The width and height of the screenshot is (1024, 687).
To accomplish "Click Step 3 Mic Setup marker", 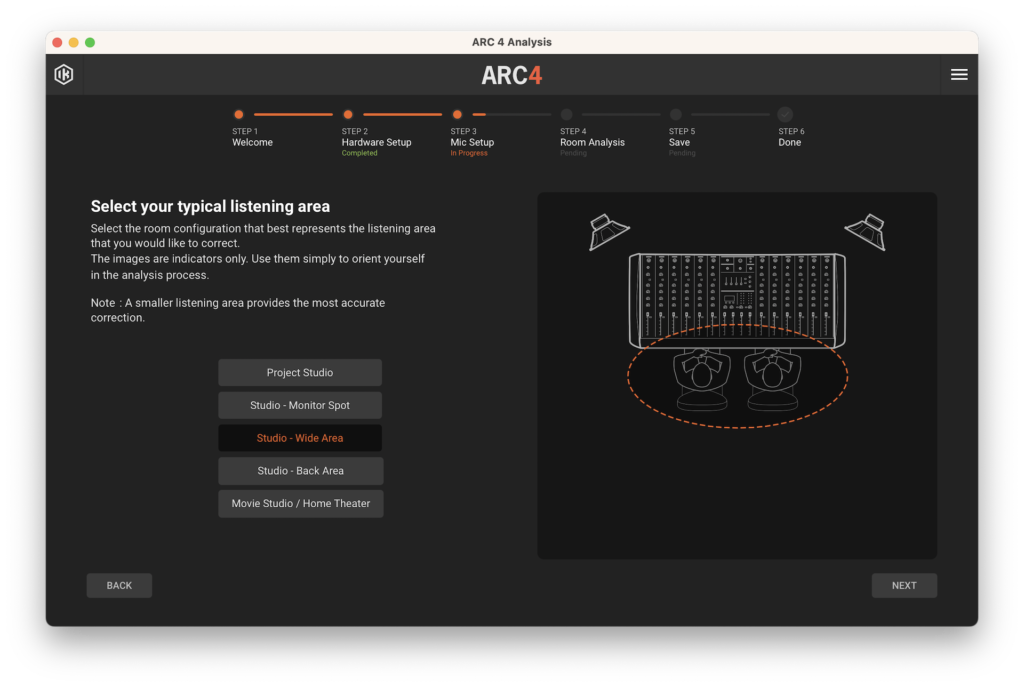I will (x=457, y=115).
